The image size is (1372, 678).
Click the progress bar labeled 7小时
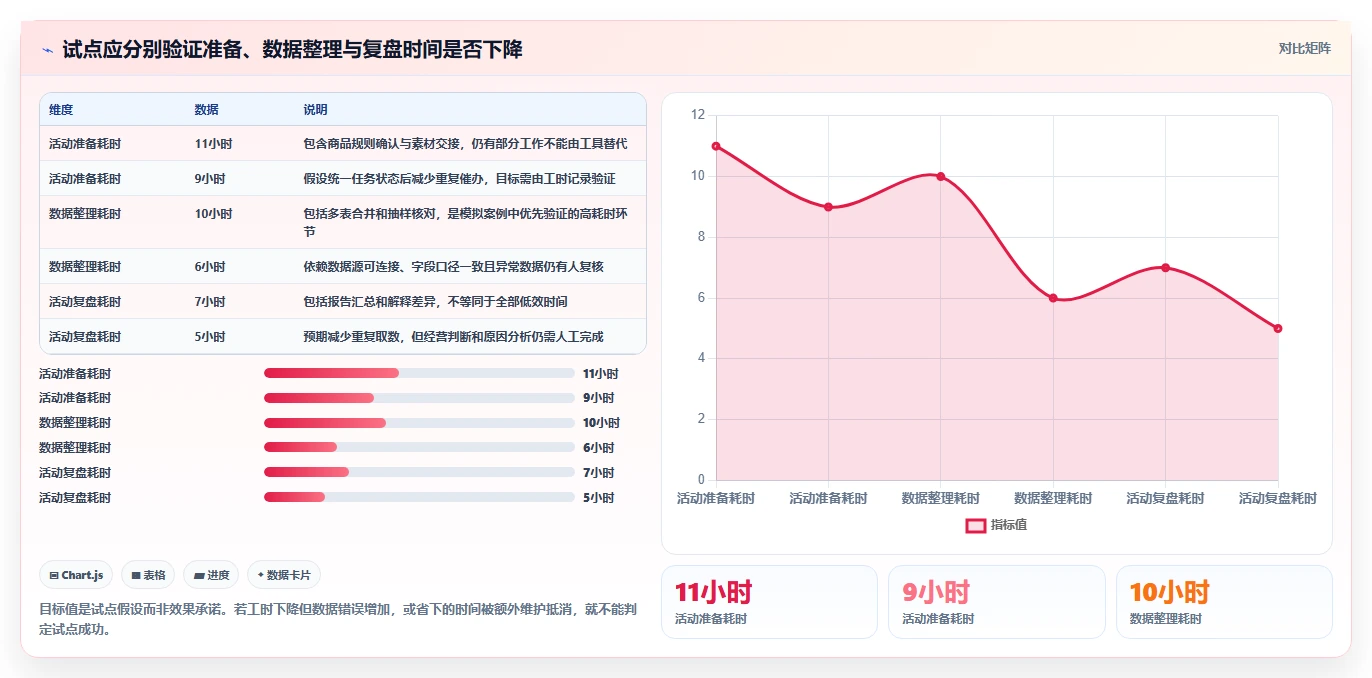[419, 472]
